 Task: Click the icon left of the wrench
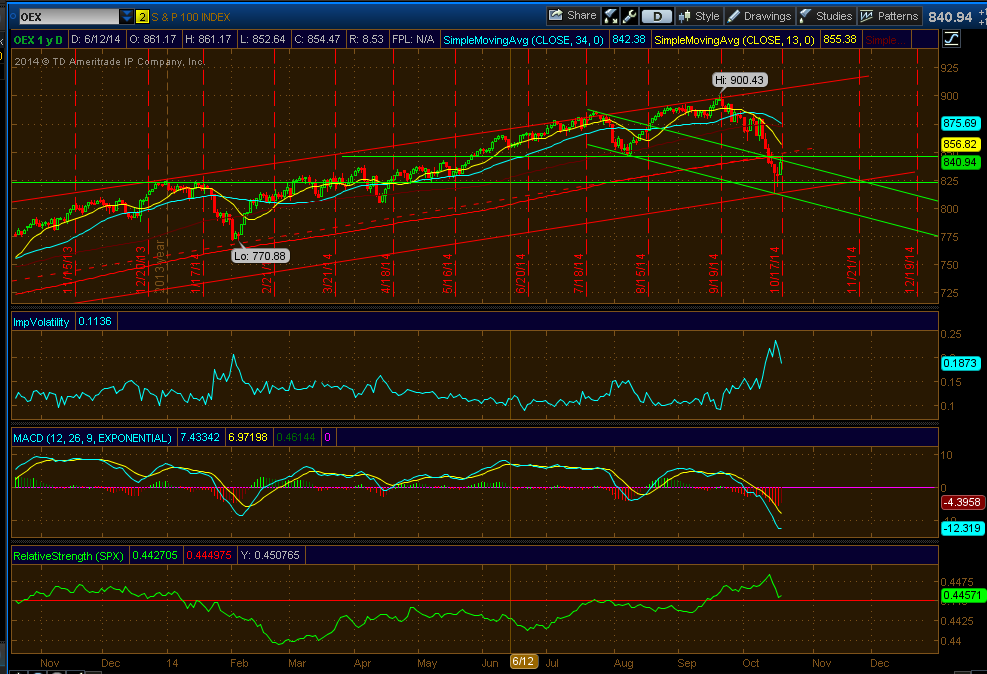(611, 16)
